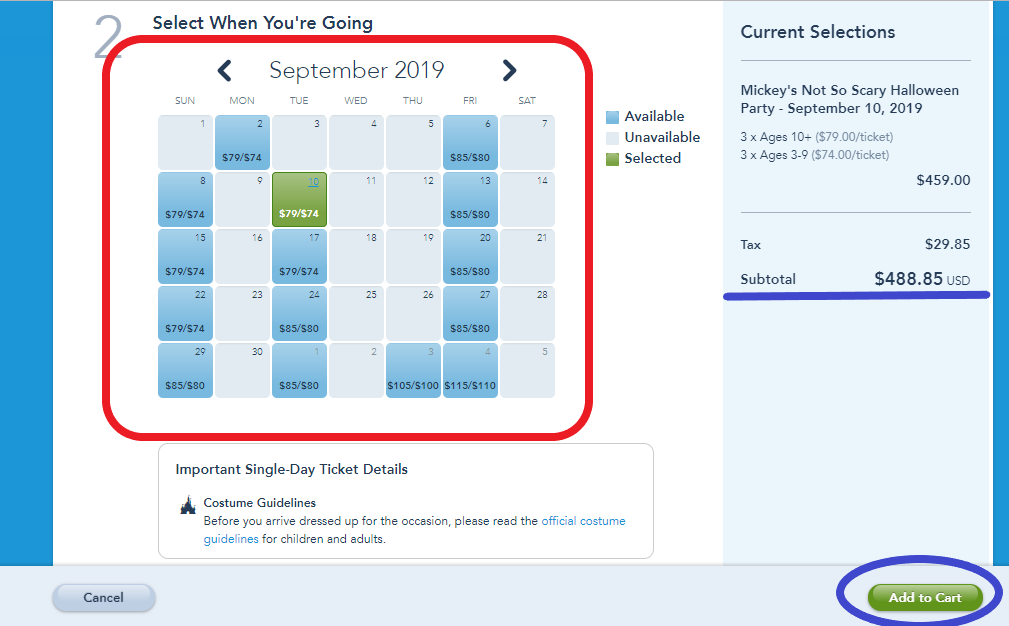Viewport: 1009px width, 626px height.
Task: Click the castle icon beside Costume Guidelines
Action: [187, 505]
